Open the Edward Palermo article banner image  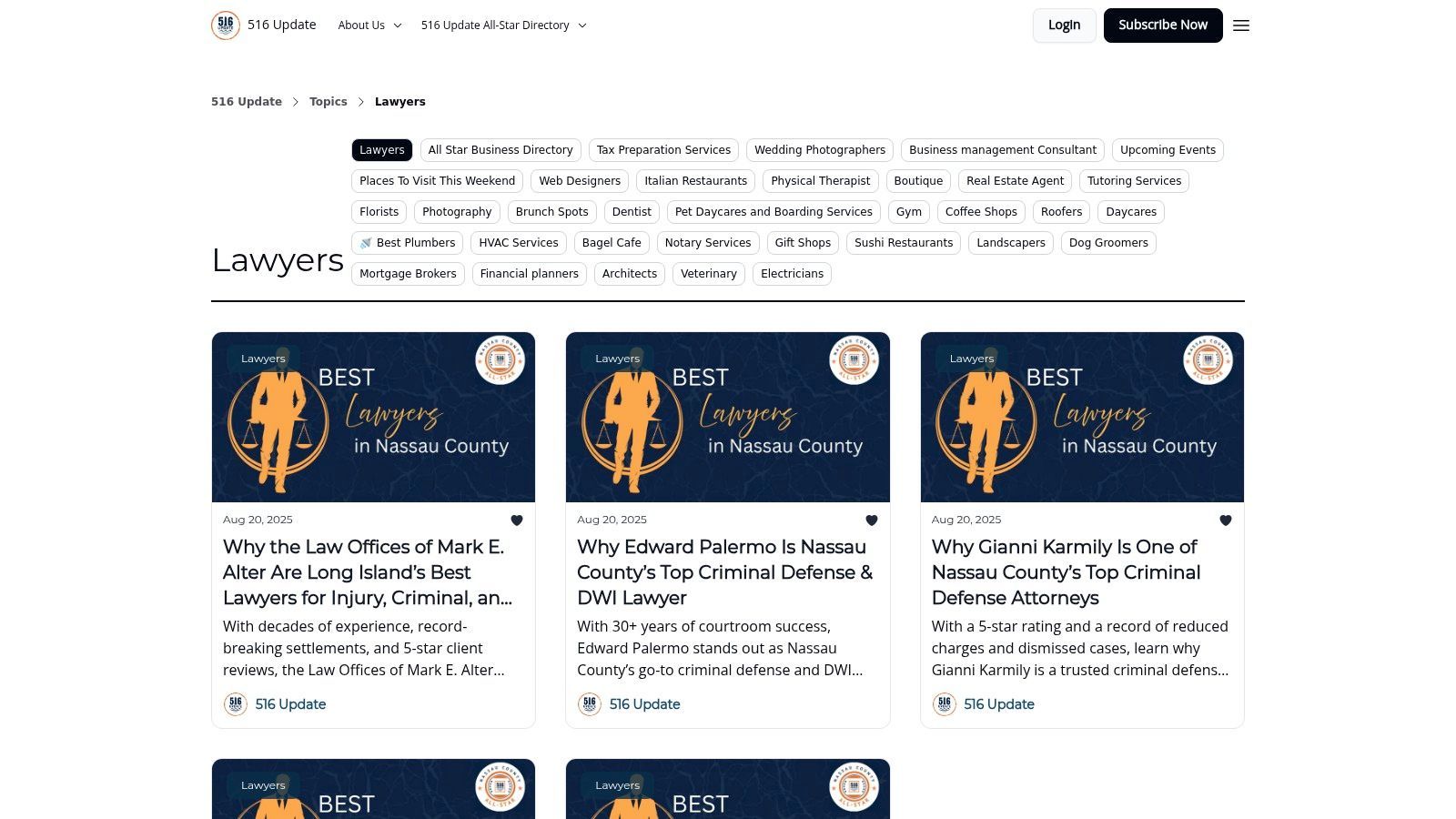pyautogui.click(x=728, y=417)
